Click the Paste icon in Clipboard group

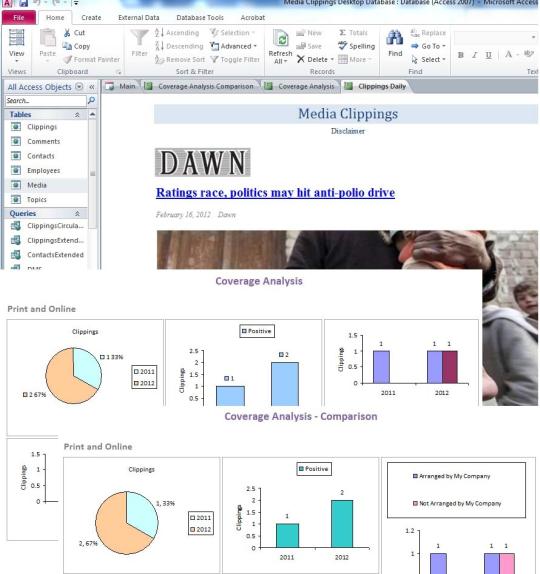point(48,38)
